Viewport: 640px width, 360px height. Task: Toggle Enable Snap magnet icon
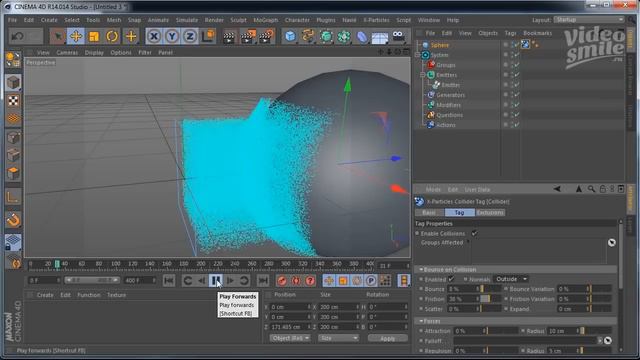pos(13,220)
